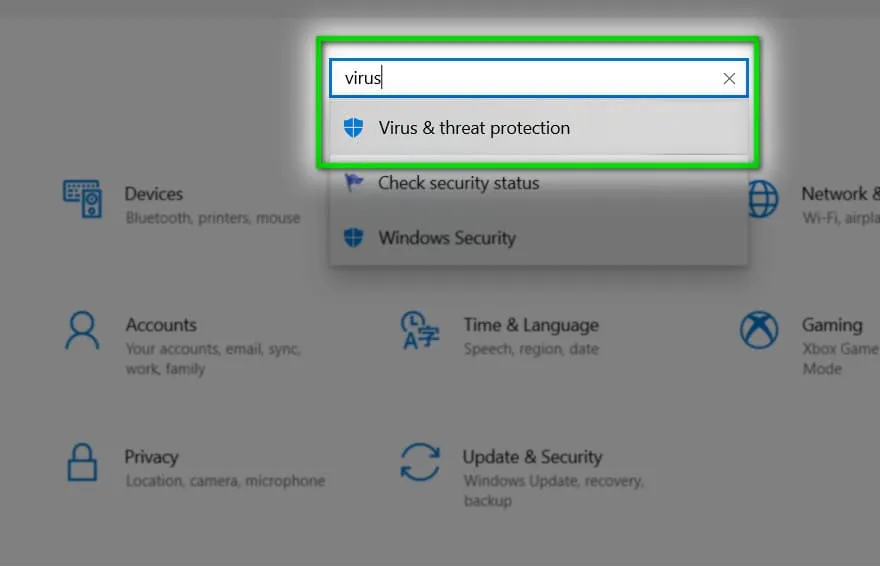Pick the Windows Security search result
The height and width of the screenshot is (566, 880).
pyautogui.click(x=539, y=238)
